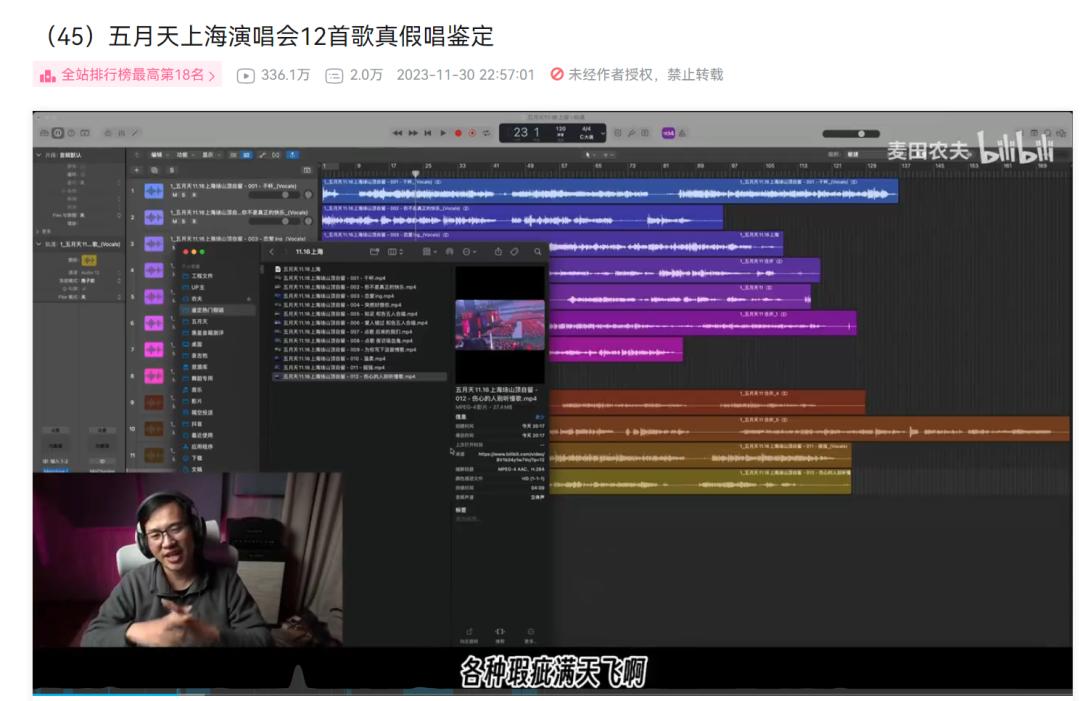Open the Tuner icon beside the LCD

632,133
